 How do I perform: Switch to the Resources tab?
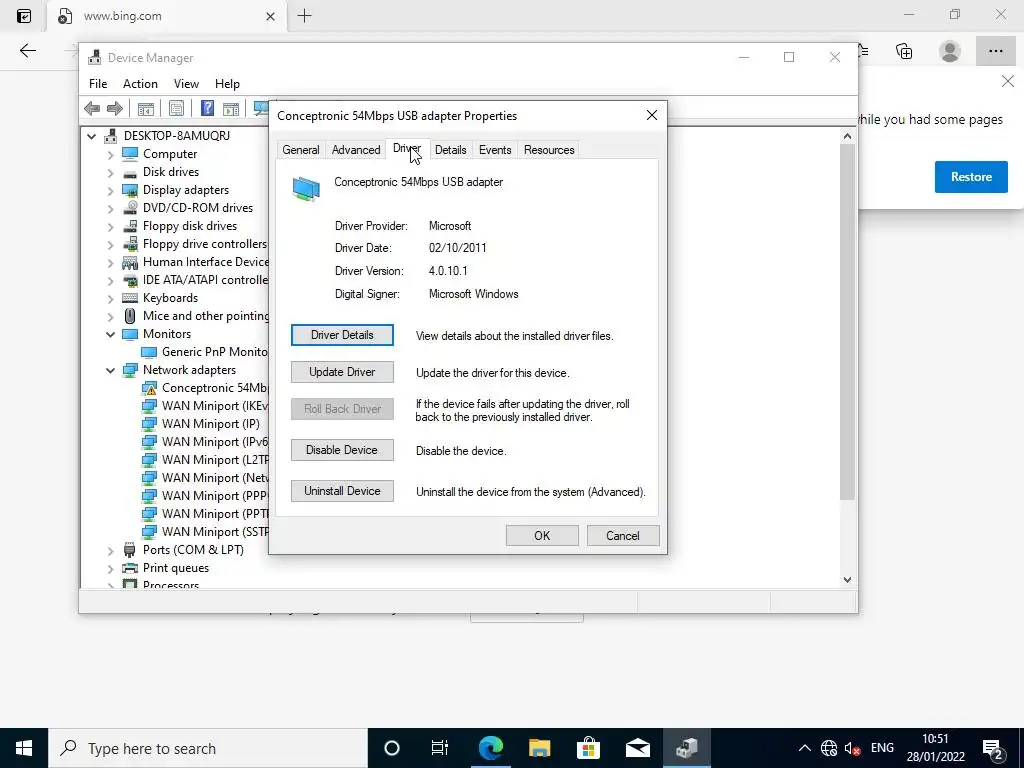pyautogui.click(x=549, y=150)
